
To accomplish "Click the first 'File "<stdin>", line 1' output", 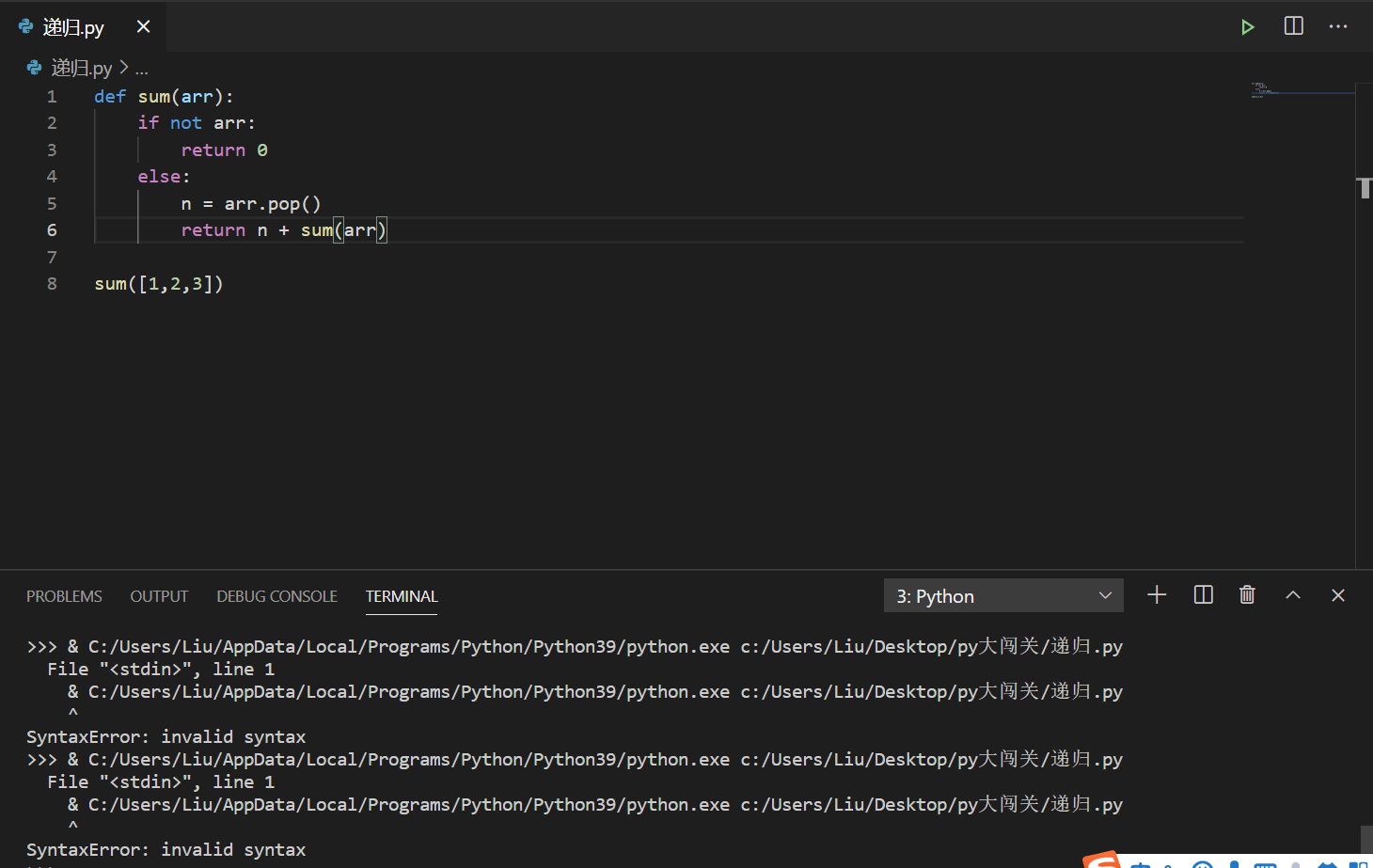I will pos(161,669).
